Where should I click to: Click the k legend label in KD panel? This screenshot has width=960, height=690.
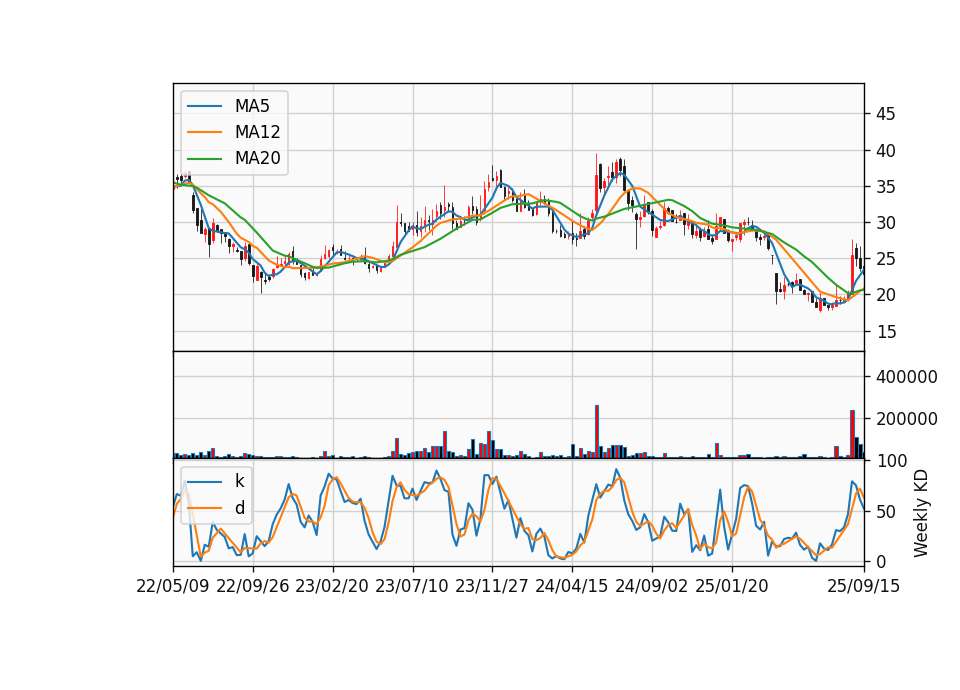coord(239,481)
